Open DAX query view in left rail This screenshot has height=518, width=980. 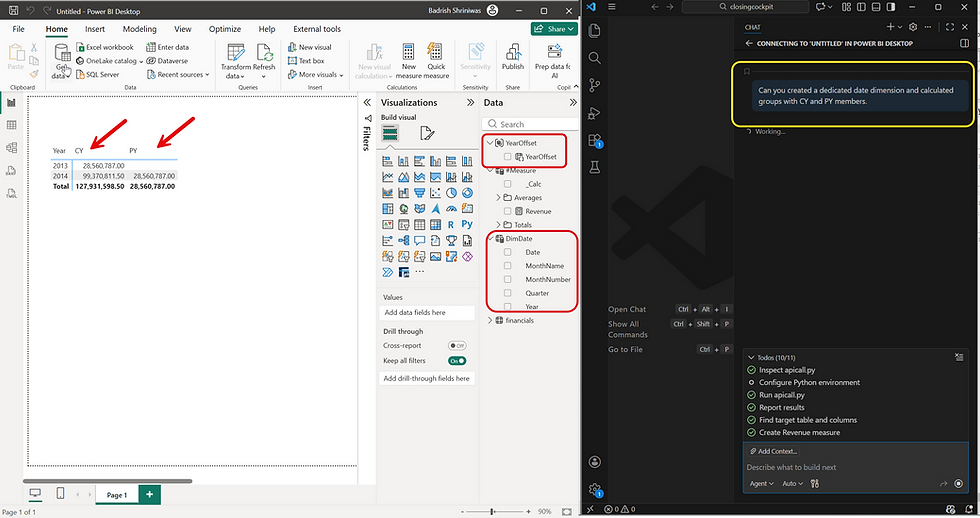[11, 171]
